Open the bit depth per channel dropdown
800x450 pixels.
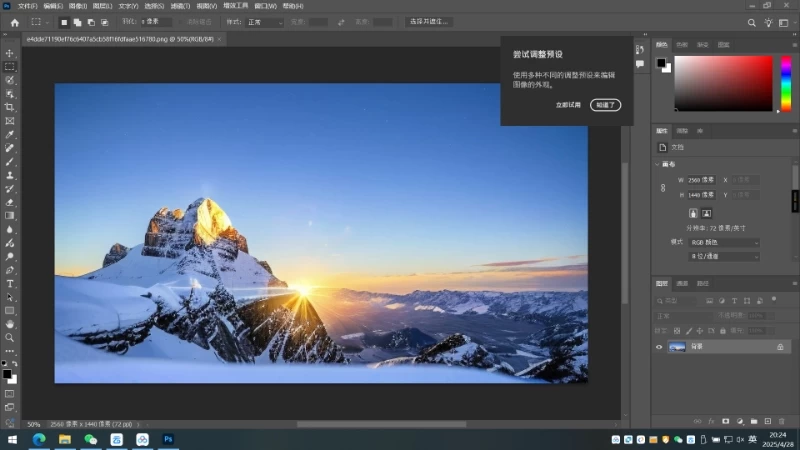[x=724, y=257]
